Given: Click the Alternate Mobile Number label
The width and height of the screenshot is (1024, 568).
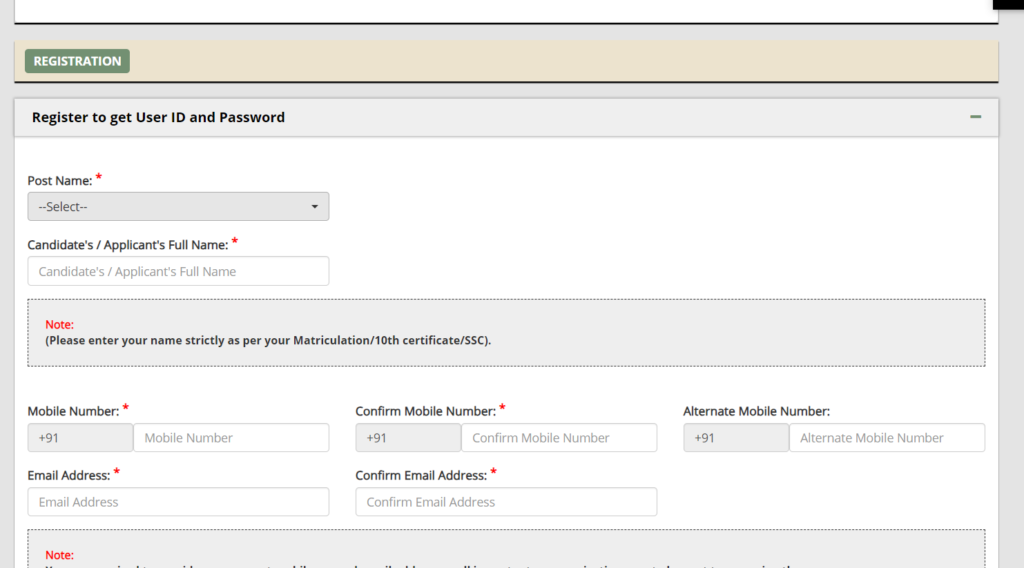Looking at the screenshot, I should click(x=756, y=411).
